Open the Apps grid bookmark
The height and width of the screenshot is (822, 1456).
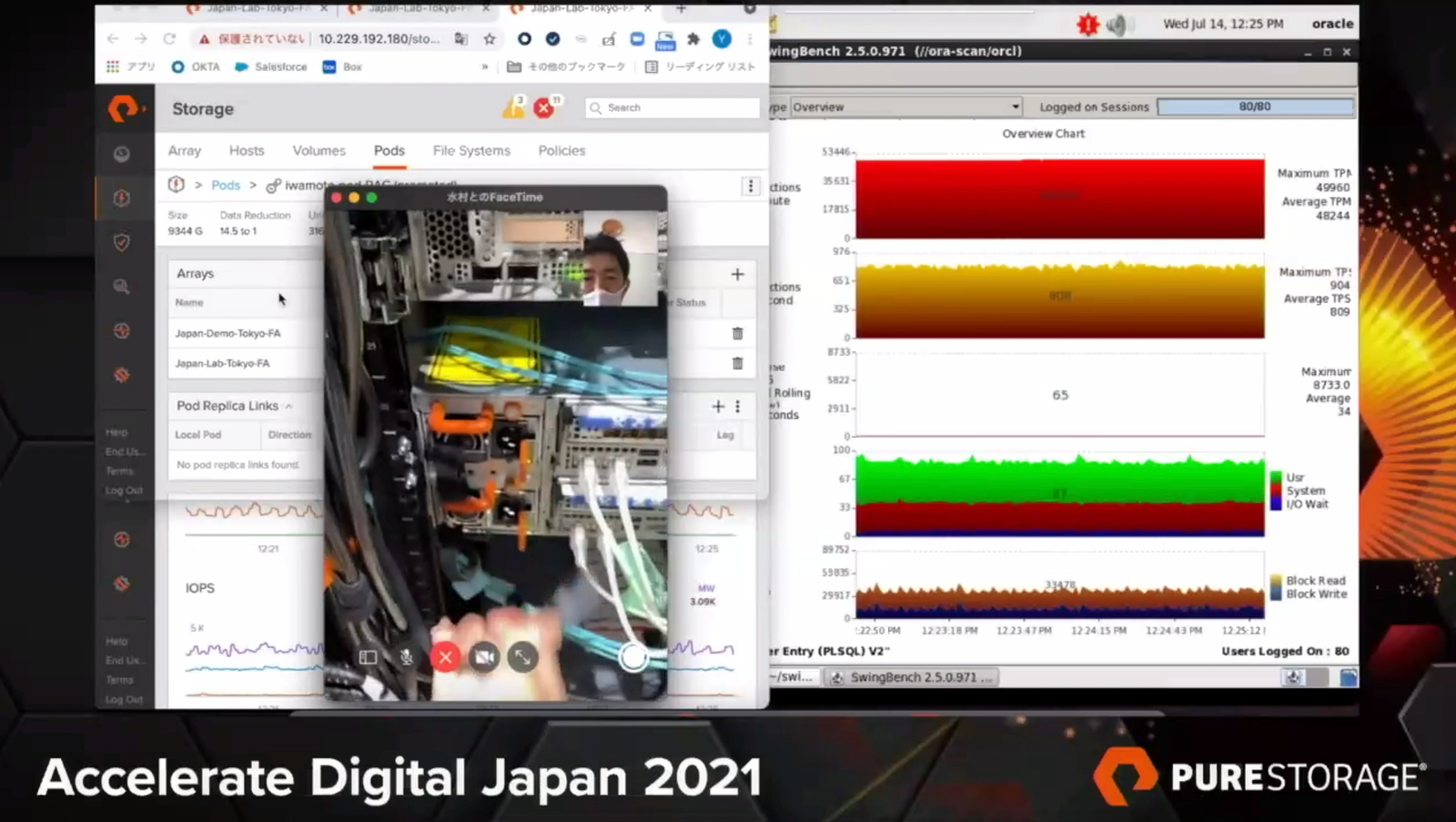[x=132, y=66]
